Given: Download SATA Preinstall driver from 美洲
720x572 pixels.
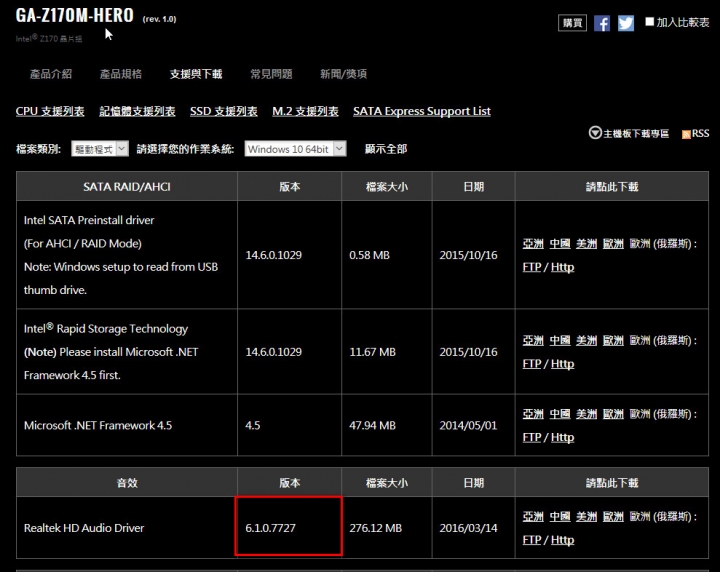Looking at the screenshot, I should tap(586, 244).
